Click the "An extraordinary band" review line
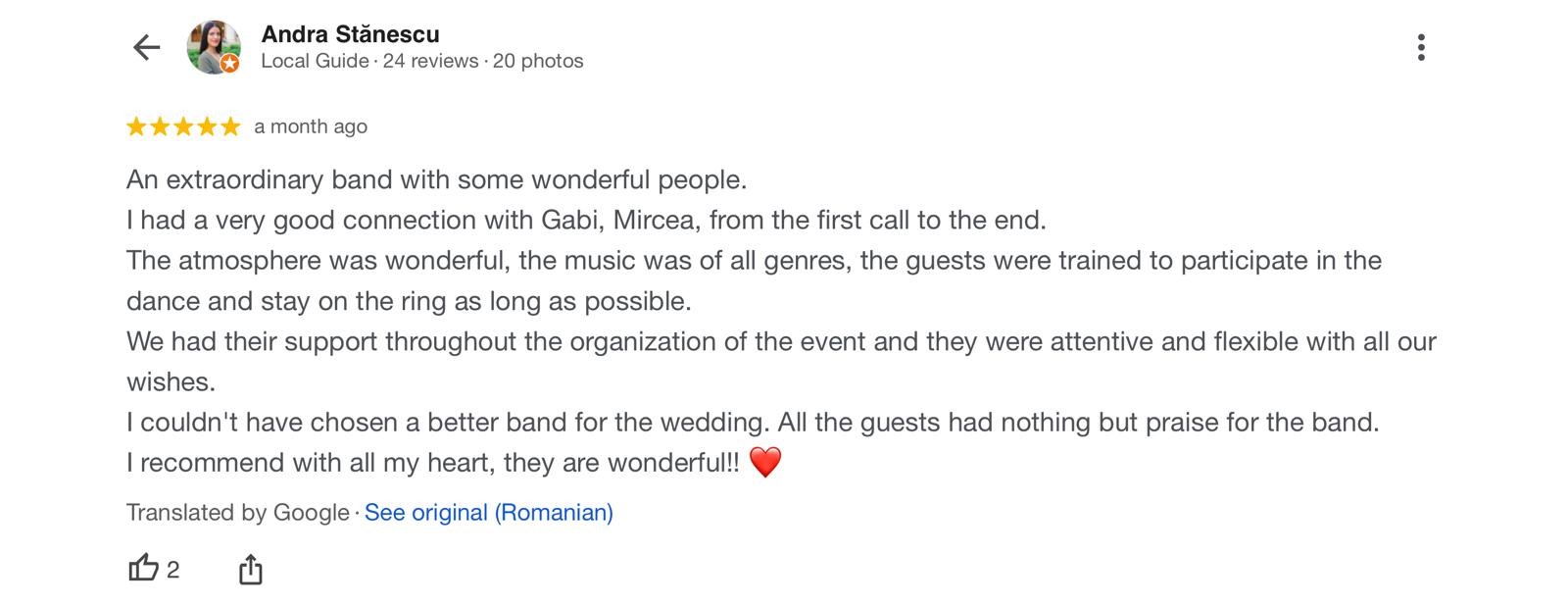Viewport: 1568px width, 604px height. (436, 180)
